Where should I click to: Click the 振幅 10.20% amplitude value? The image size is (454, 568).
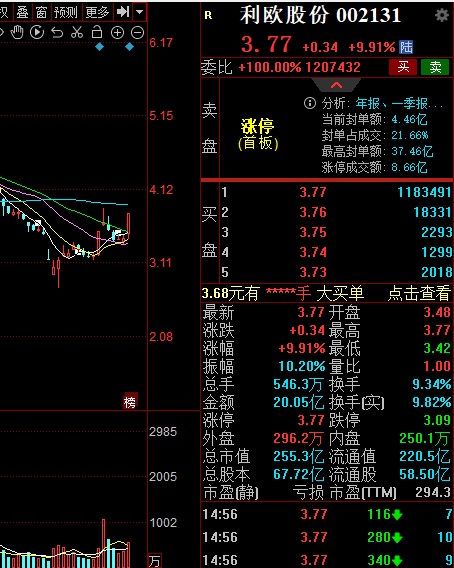302,367
